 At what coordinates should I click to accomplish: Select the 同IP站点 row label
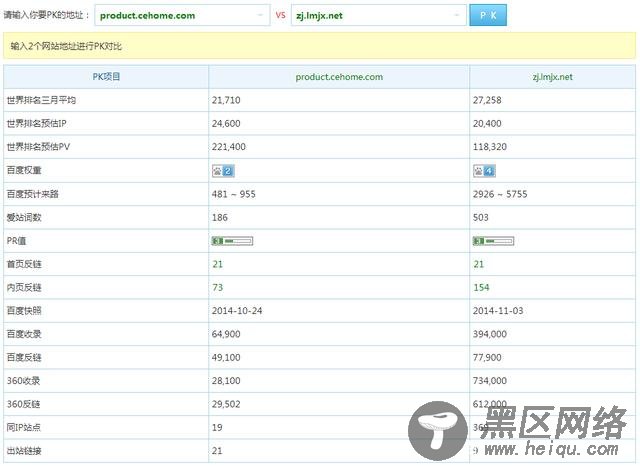click(x=24, y=427)
